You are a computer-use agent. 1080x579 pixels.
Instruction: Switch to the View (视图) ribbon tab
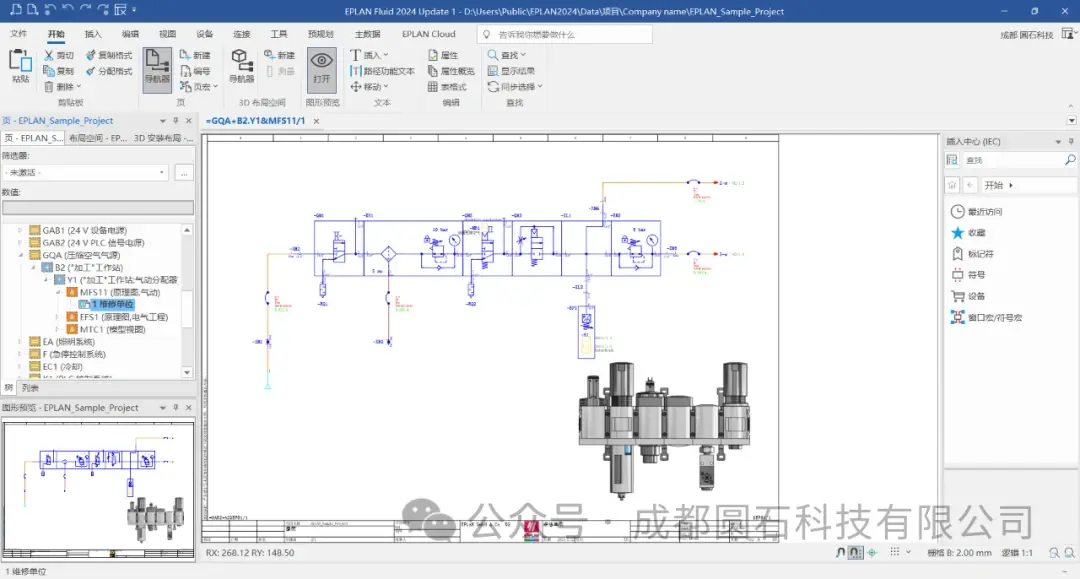(x=167, y=34)
